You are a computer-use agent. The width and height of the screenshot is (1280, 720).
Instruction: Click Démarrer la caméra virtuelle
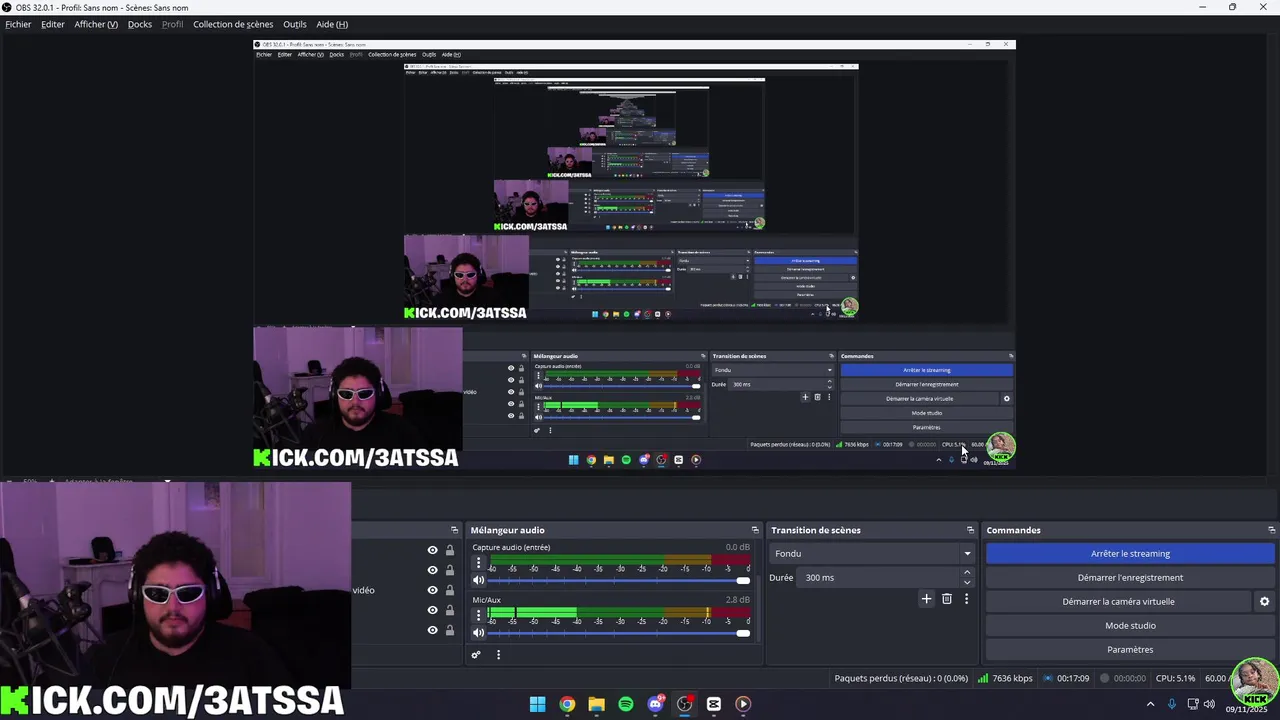1118,602
